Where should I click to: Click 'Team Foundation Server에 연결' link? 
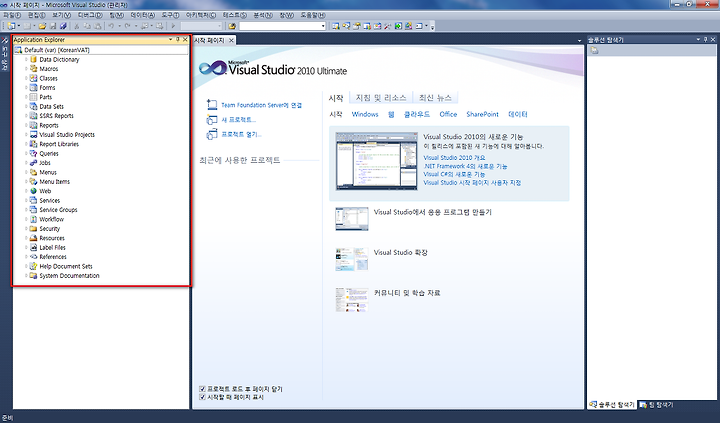pyautogui.click(x=261, y=105)
